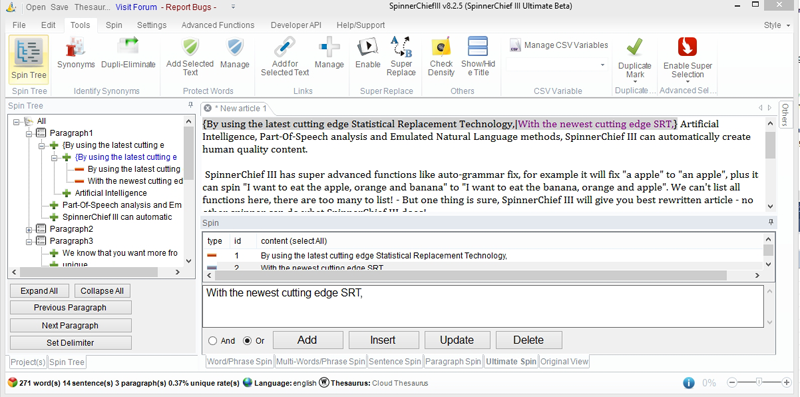Adjust the zoom slider in status bar
Image resolution: width=800 pixels, height=397 pixels.
pyautogui.click(x=760, y=382)
